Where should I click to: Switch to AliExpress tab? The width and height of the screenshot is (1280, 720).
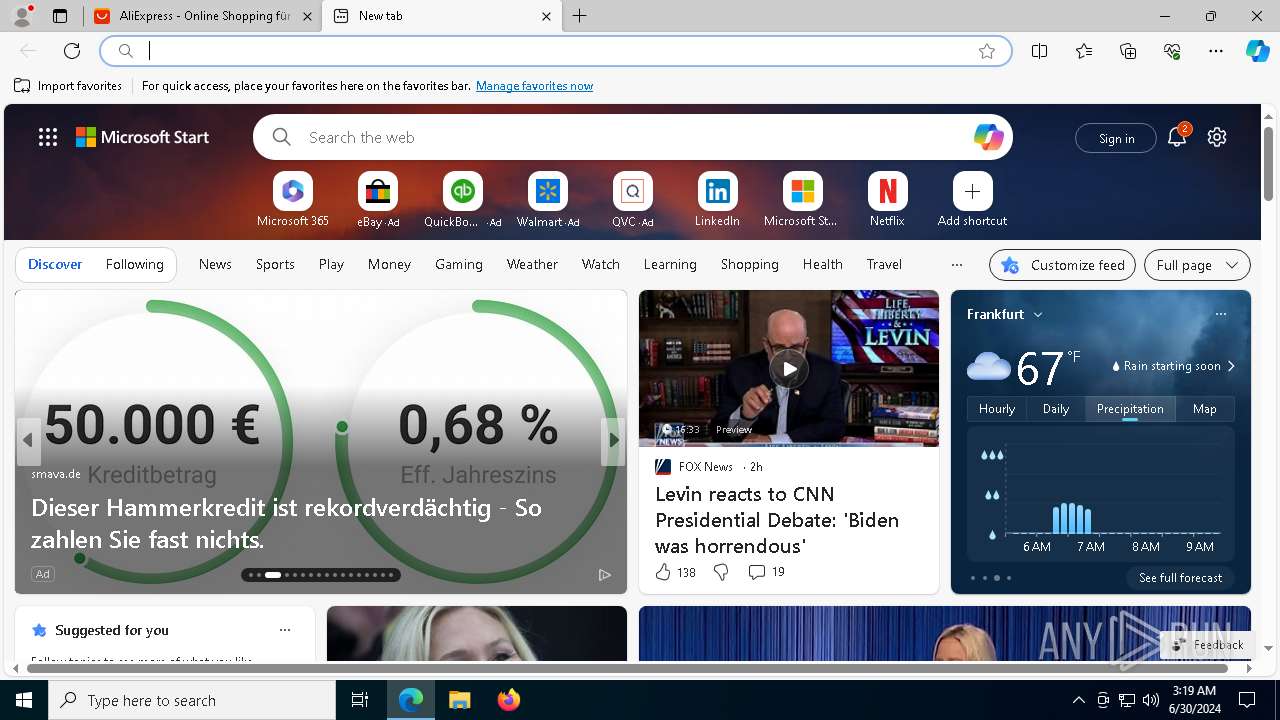click(x=202, y=16)
